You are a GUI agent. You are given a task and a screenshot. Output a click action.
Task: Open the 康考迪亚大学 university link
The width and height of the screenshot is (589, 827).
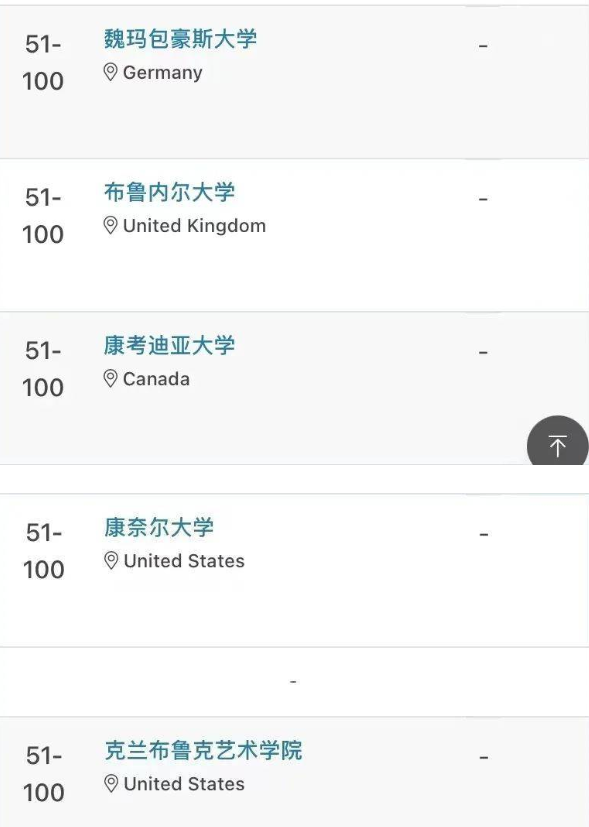click(x=169, y=345)
